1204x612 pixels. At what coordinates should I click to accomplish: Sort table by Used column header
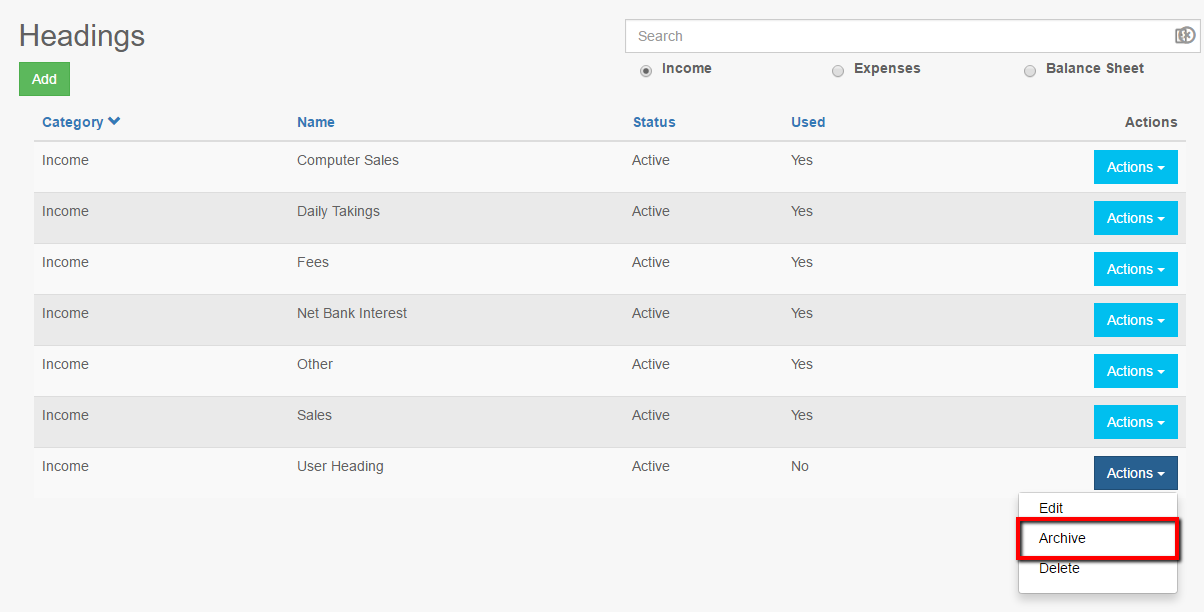(x=808, y=122)
